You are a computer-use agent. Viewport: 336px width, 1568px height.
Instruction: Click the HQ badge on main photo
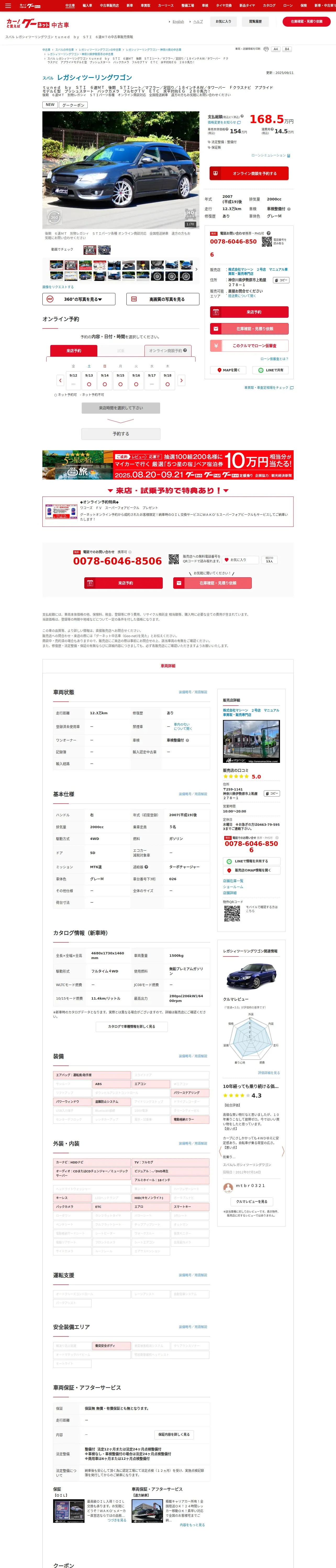[x=190, y=214]
